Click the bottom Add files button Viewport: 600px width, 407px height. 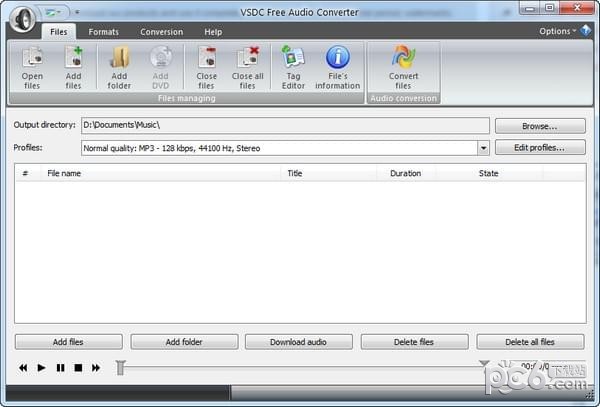(x=68, y=342)
